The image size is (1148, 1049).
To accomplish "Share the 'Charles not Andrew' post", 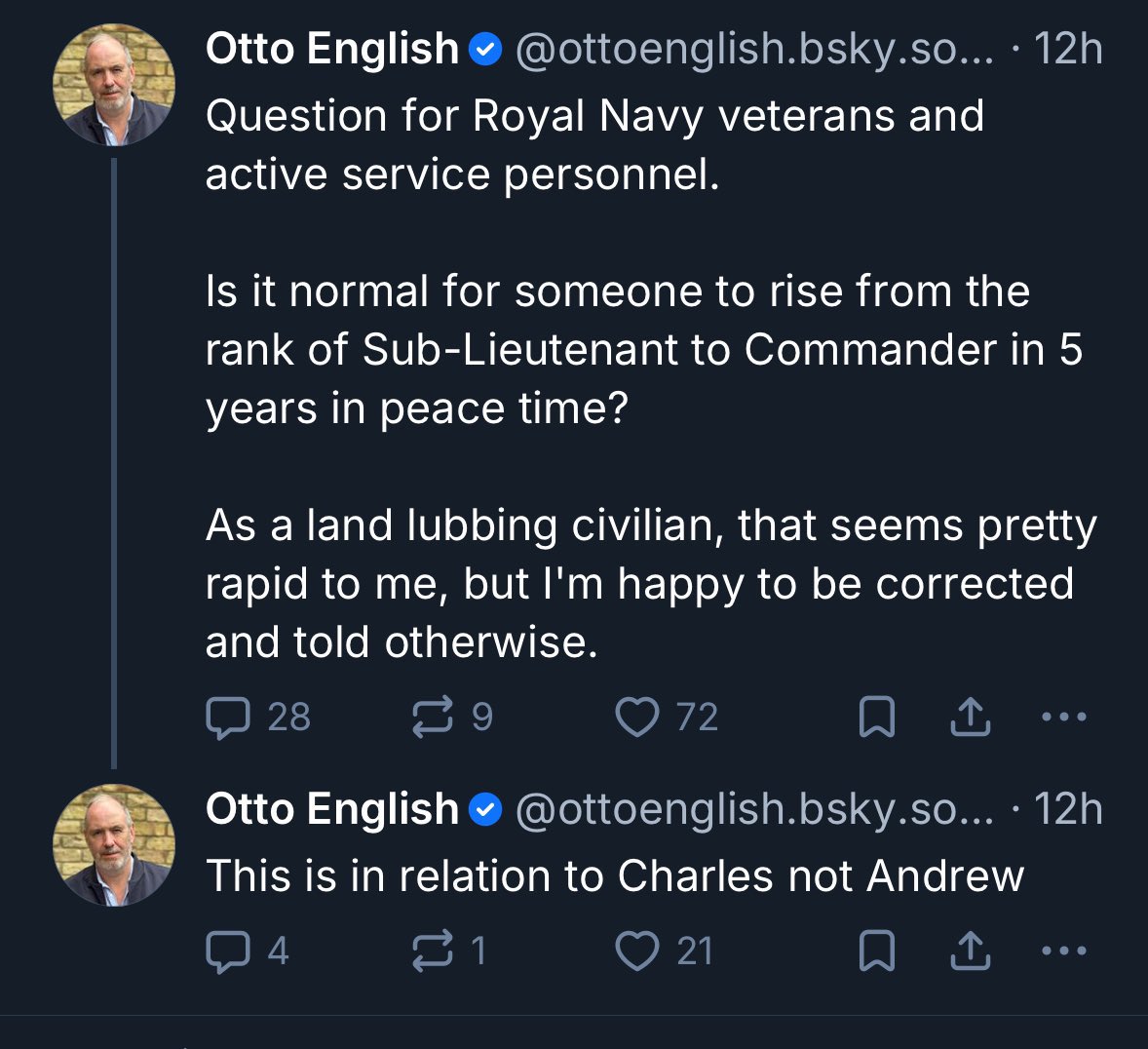I will pyautogui.click(x=970, y=952).
